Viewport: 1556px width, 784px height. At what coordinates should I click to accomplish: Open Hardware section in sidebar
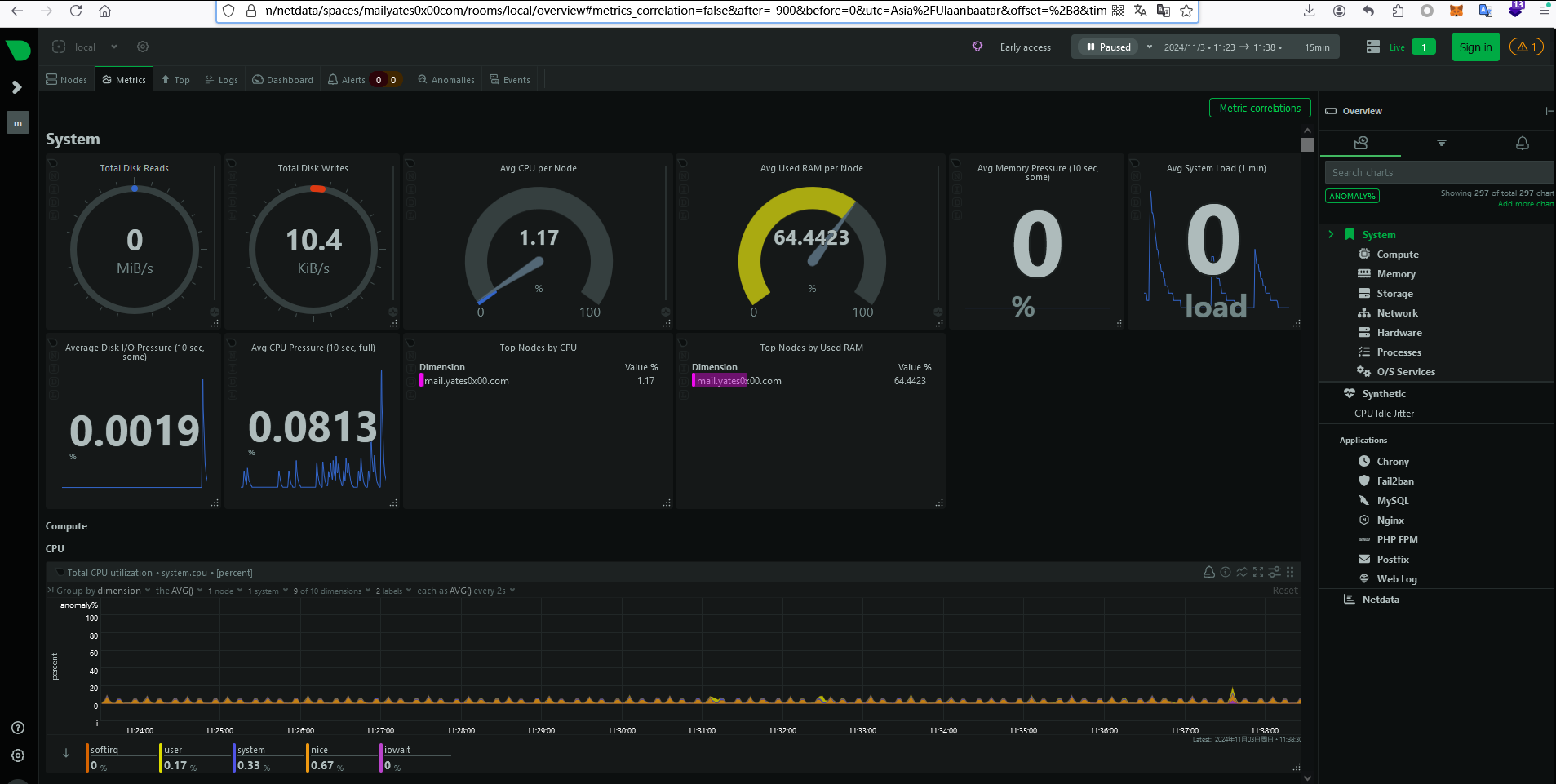coord(1399,333)
